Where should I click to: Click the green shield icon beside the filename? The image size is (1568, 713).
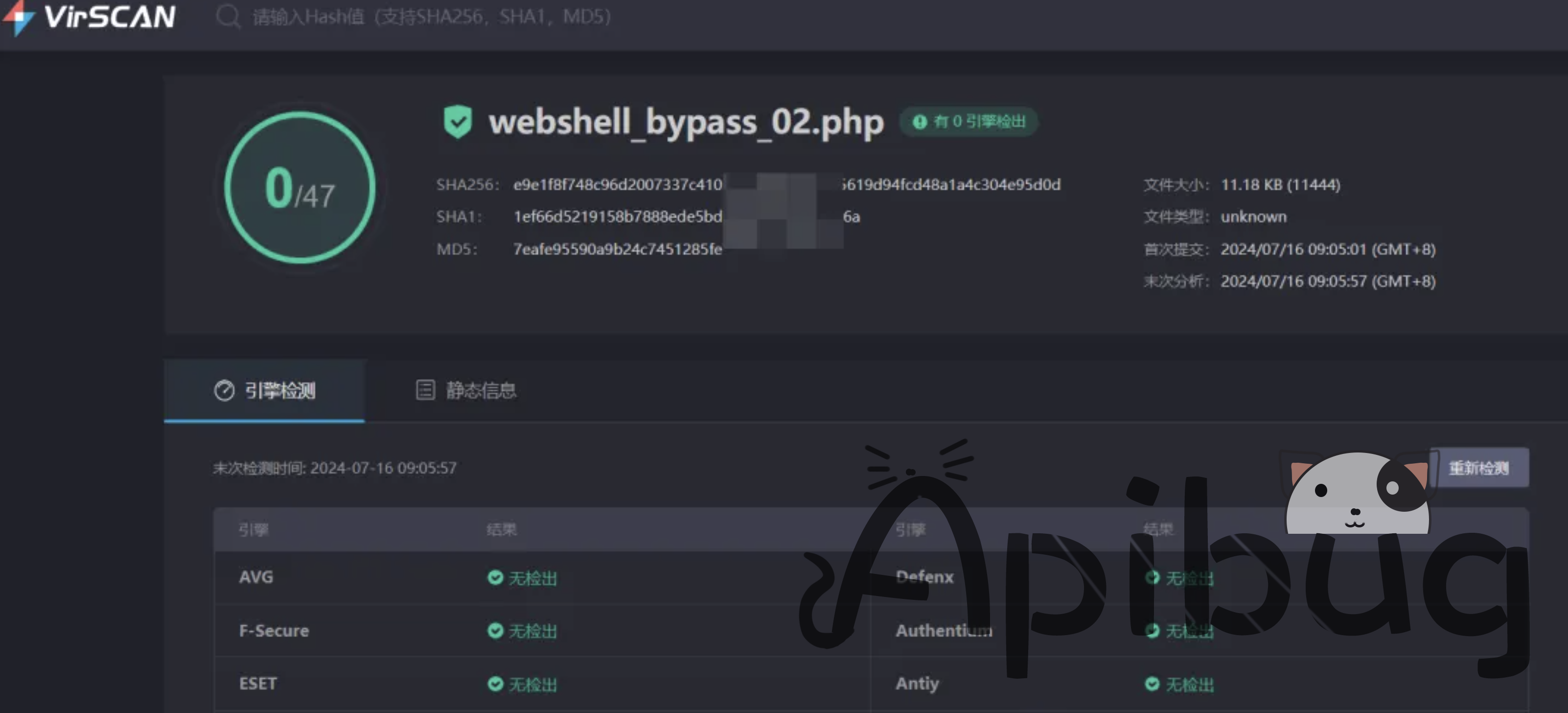458,122
